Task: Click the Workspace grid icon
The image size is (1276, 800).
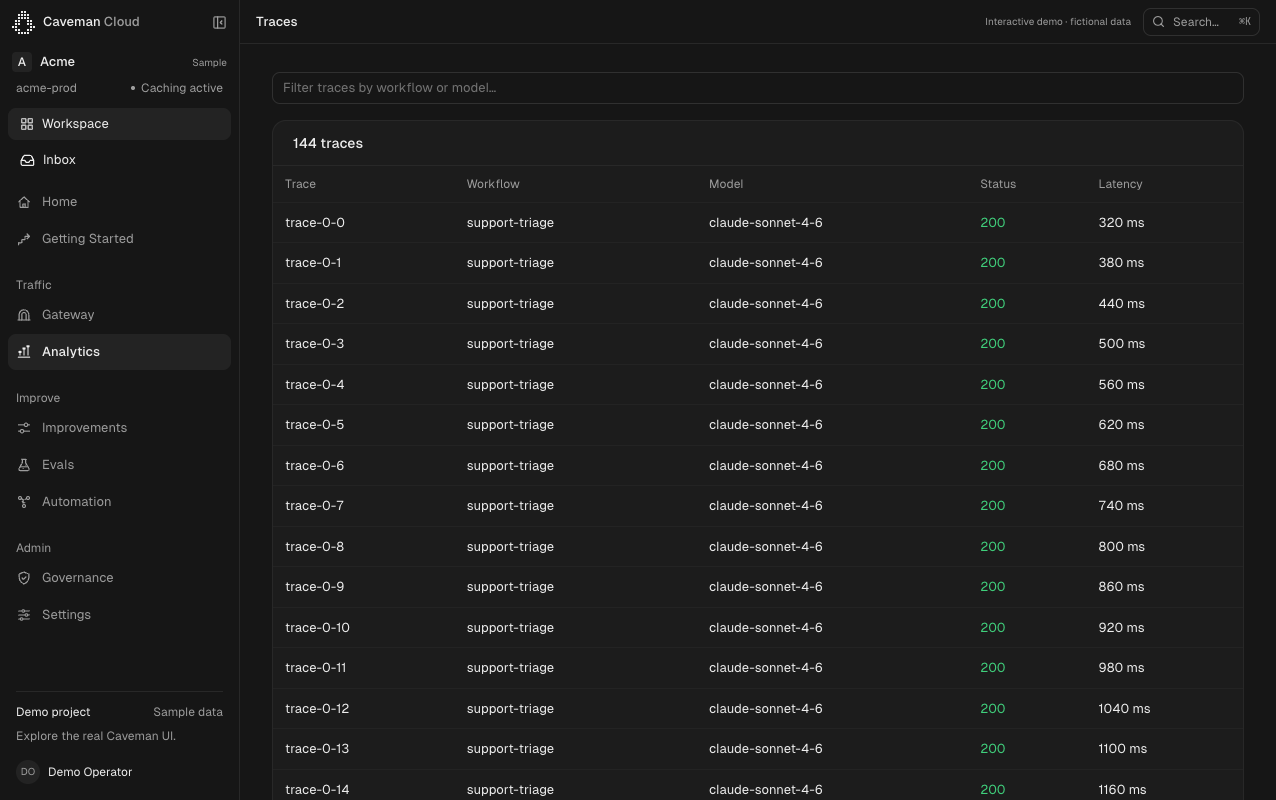Action: [27, 124]
